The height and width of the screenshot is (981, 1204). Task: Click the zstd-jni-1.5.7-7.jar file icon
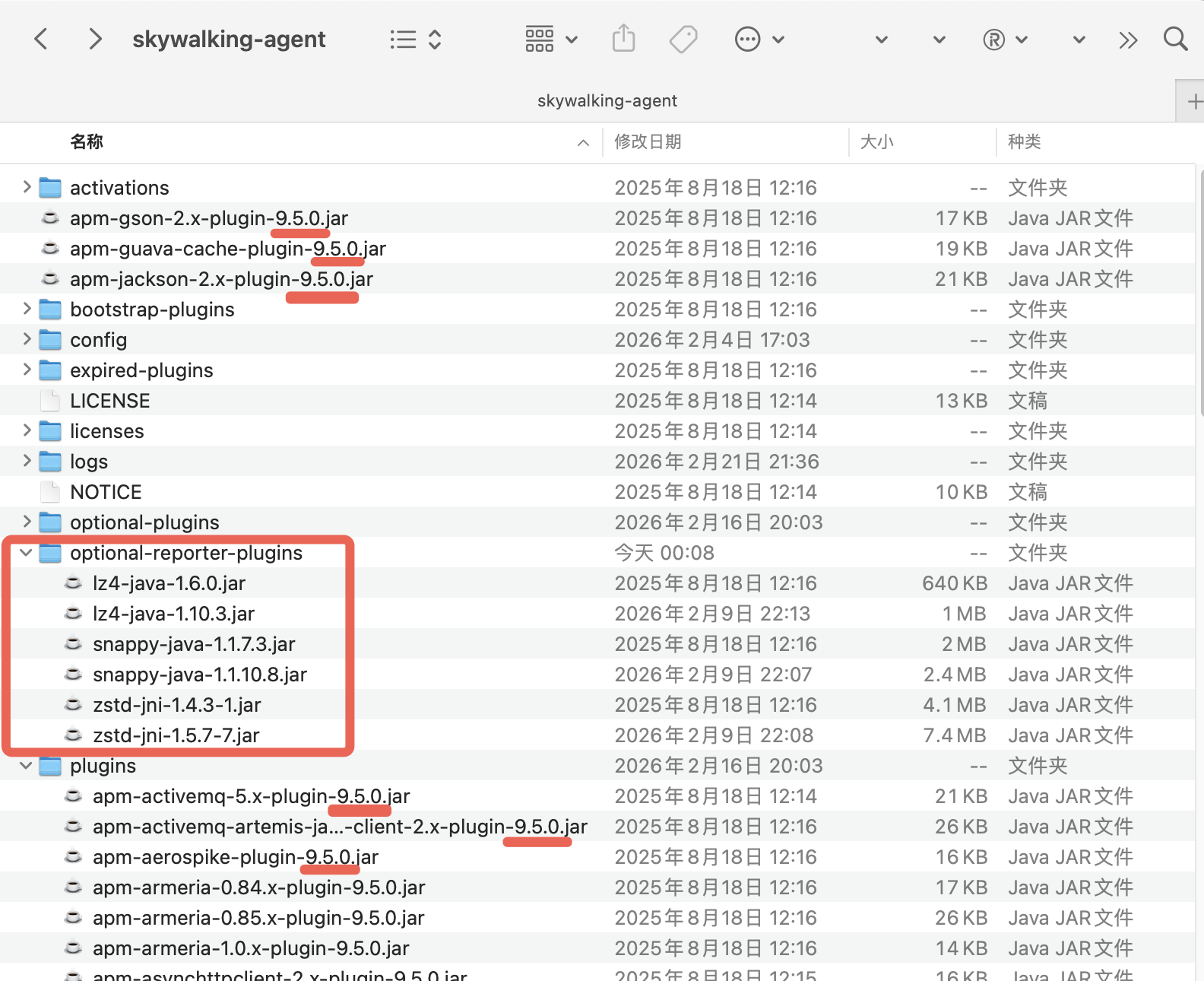tap(73, 735)
